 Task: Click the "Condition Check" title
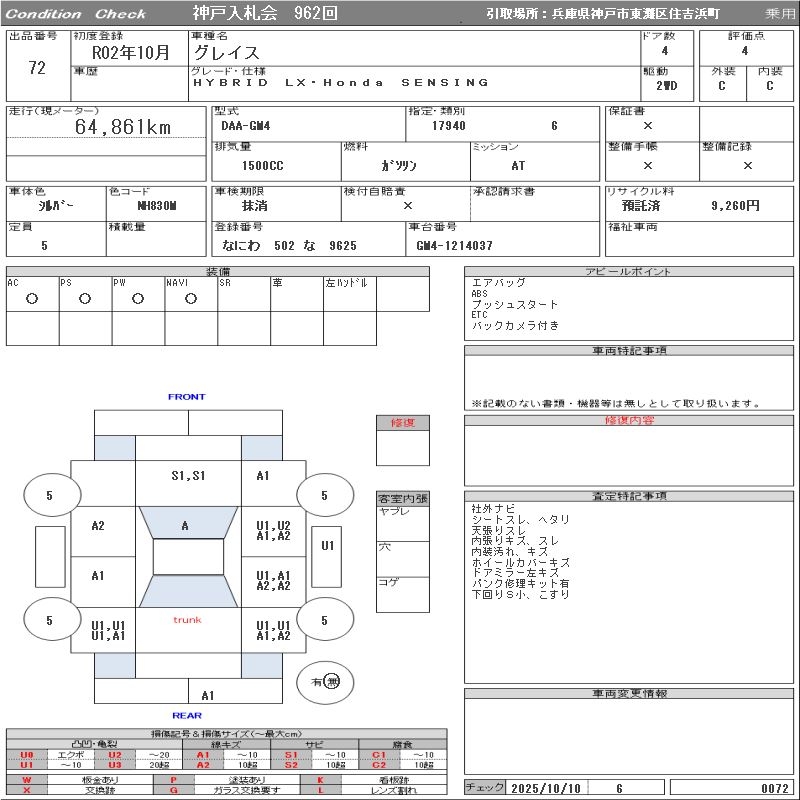(x=76, y=14)
